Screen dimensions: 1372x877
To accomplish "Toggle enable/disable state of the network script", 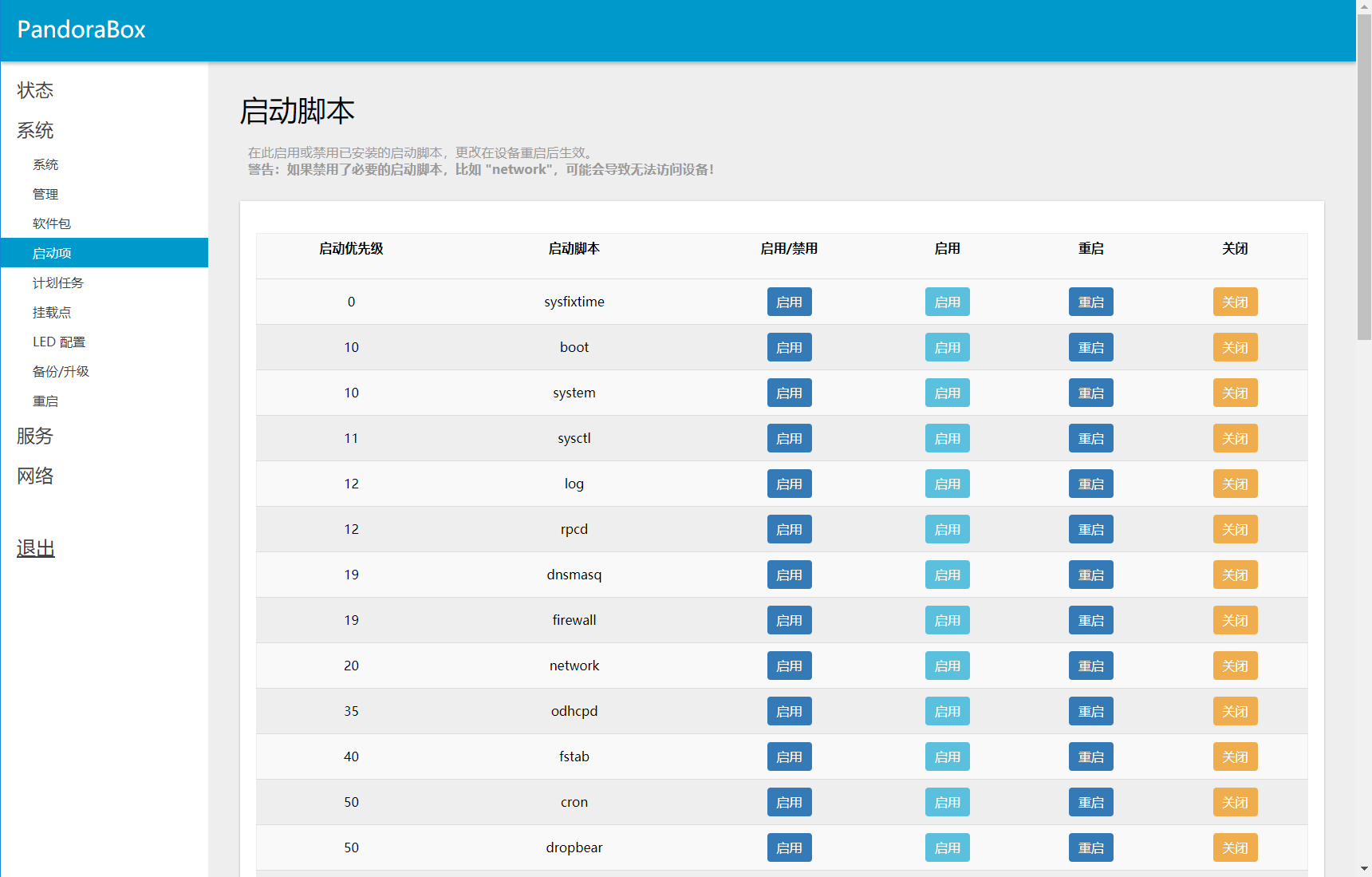I will coord(789,666).
